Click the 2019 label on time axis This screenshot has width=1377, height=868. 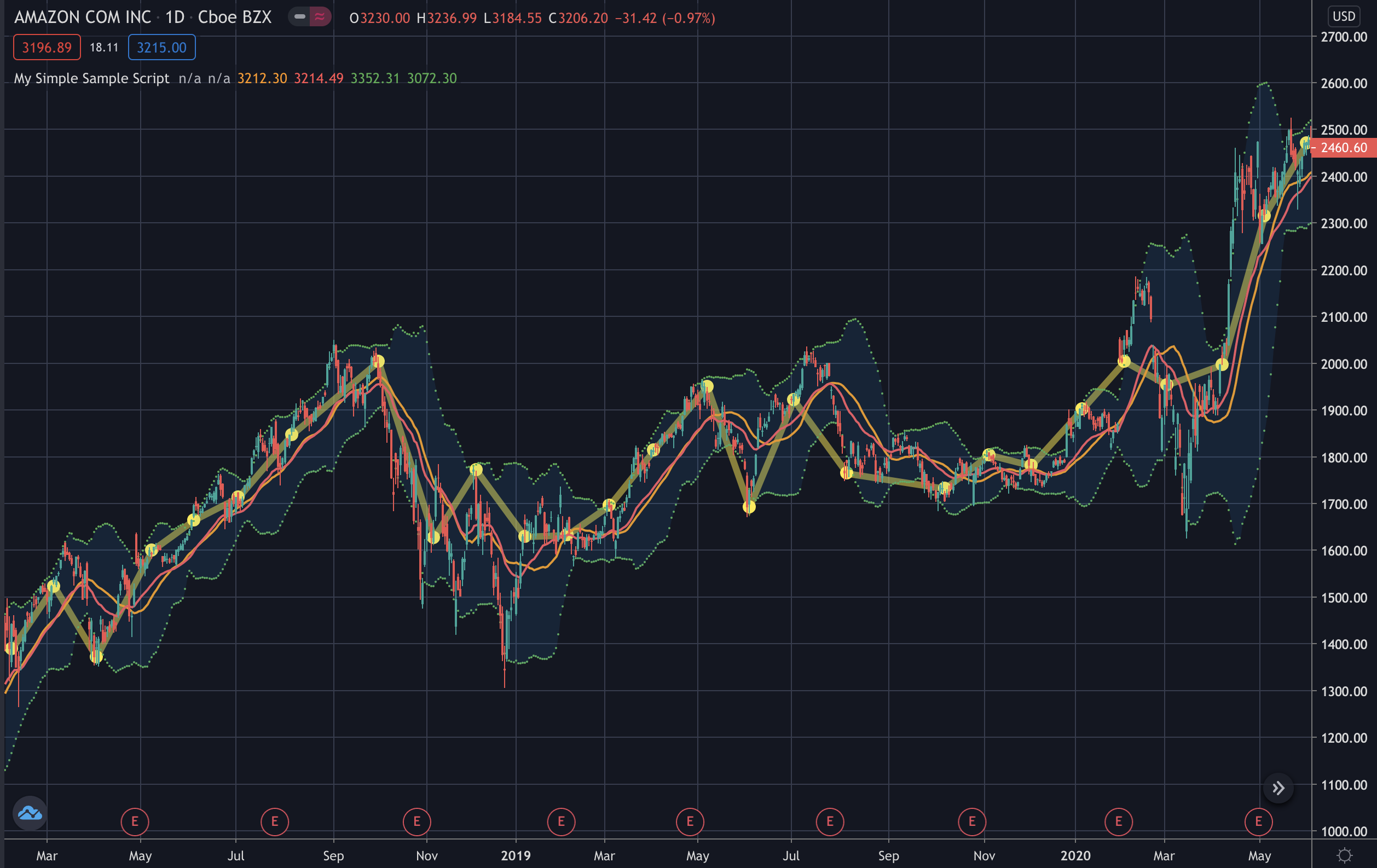pos(516,855)
